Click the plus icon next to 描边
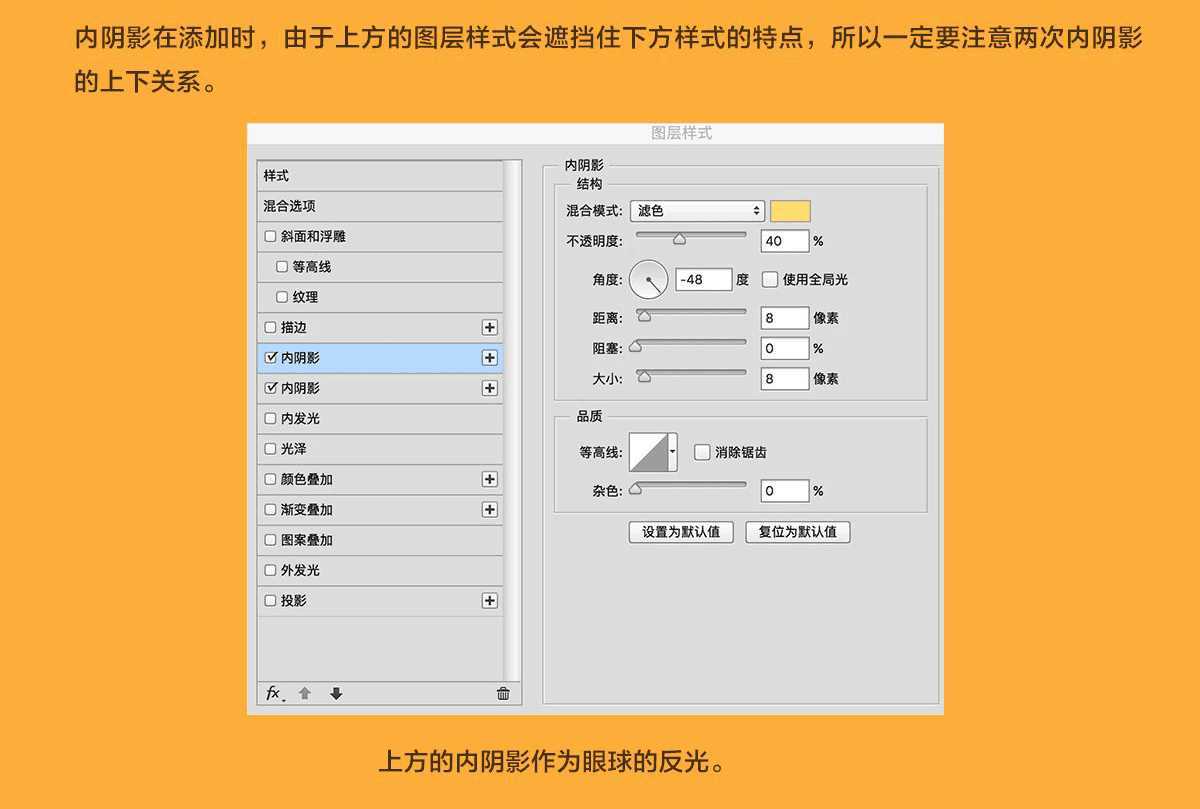This screenshot has width=1200, height=809. click(x=489, y=327)
